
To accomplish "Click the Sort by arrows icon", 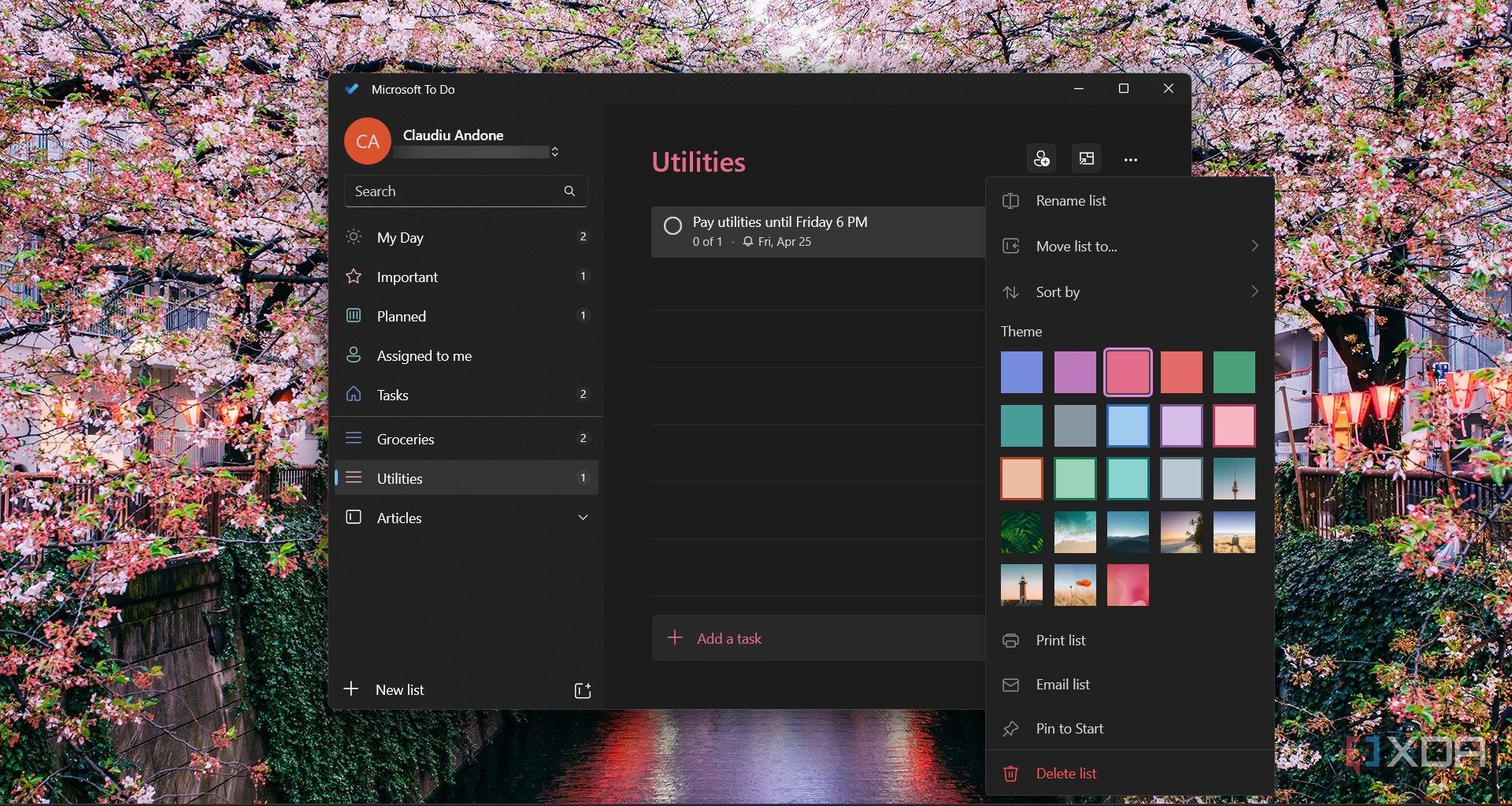I will (1010, 292).
